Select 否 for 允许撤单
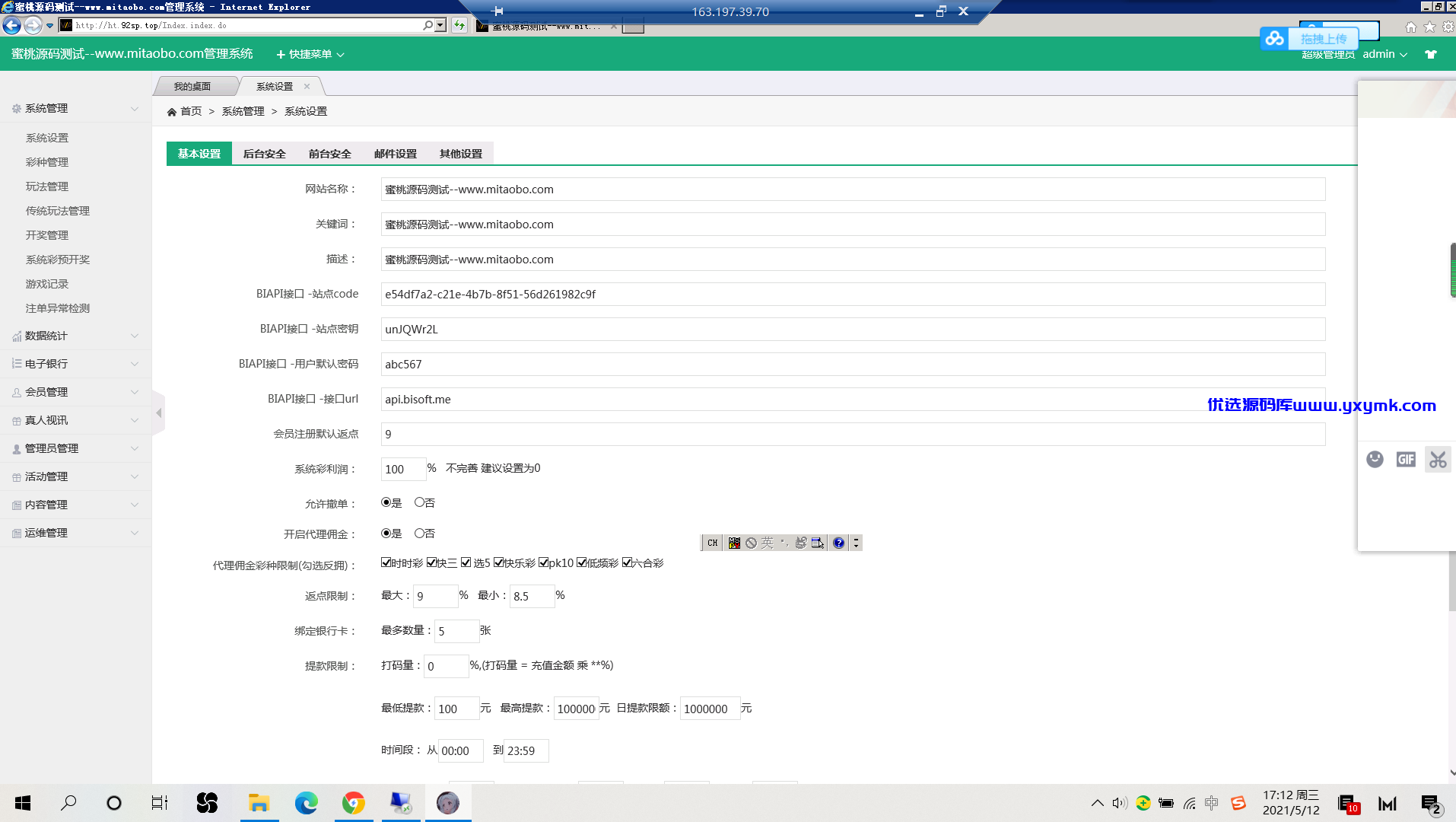 click(419, 502)
